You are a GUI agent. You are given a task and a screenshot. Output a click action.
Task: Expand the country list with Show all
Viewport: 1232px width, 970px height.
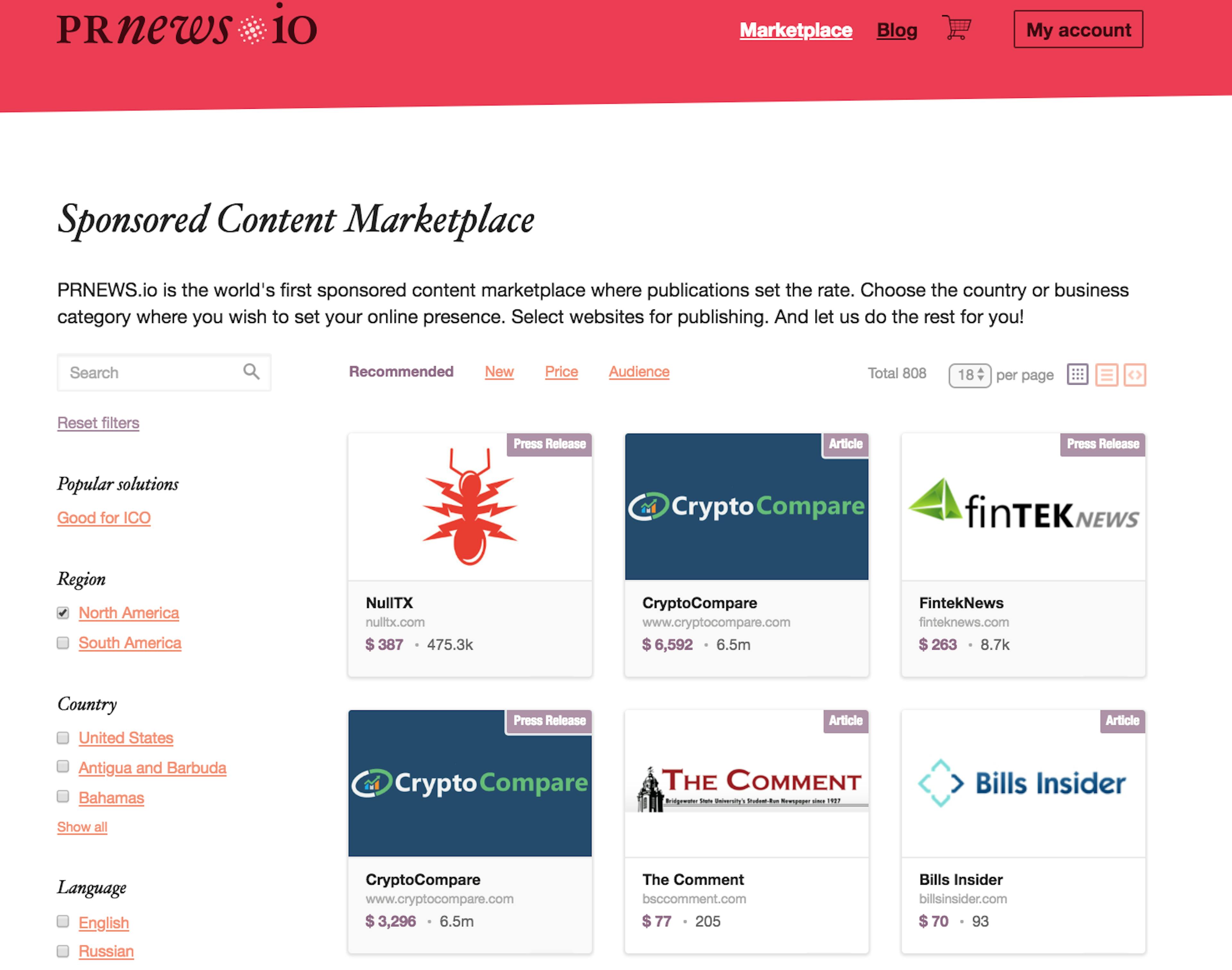click(82, 827)
